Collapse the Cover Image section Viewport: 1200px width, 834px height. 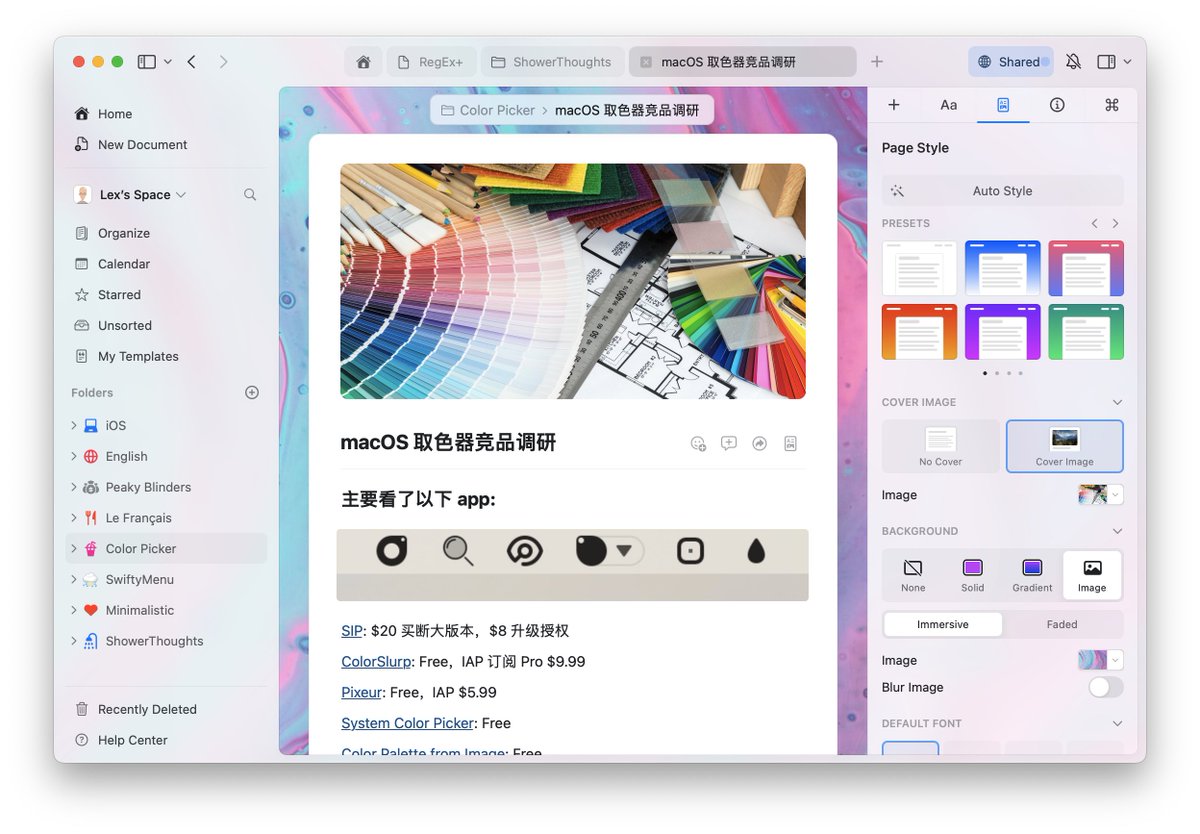pos(1117,403)
